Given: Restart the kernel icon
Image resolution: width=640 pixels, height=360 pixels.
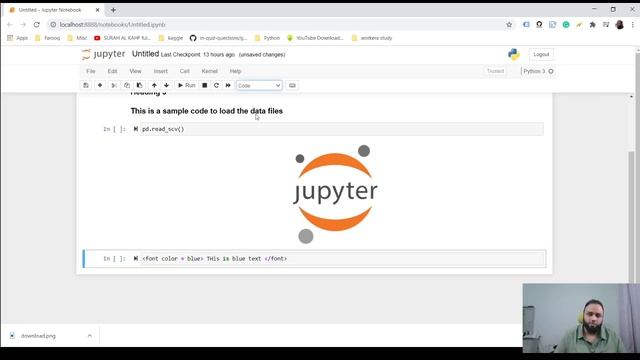Looking at the screenshot, I should 216,85.
